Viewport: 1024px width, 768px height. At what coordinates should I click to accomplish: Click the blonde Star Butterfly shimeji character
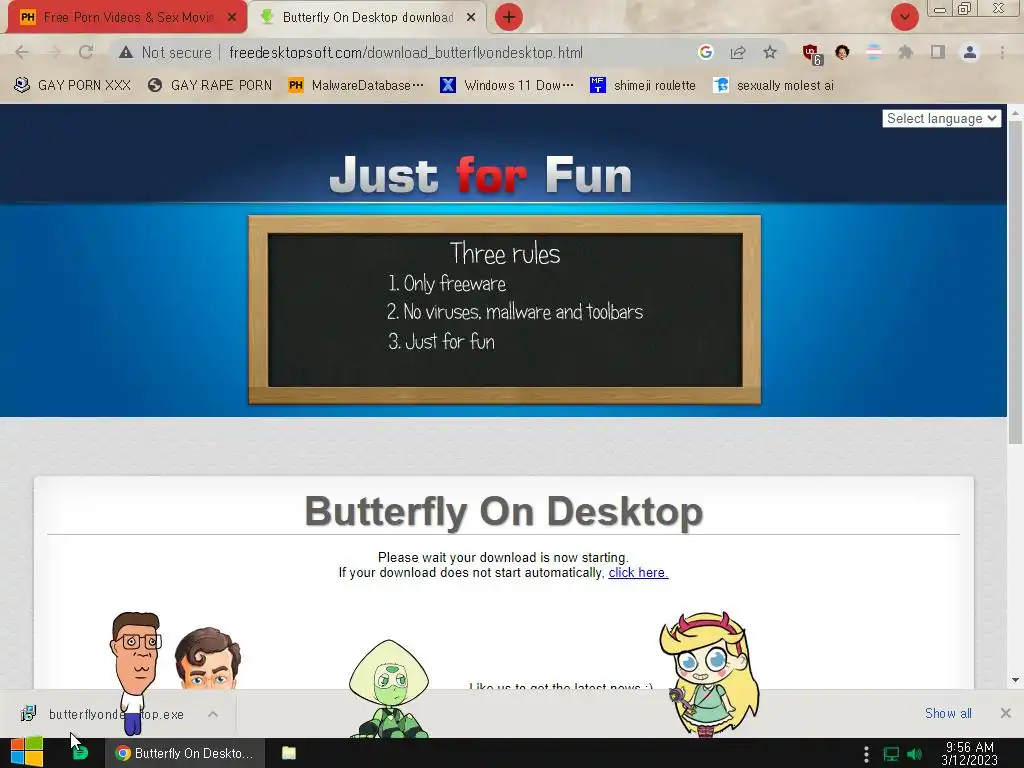pos(710,674)
